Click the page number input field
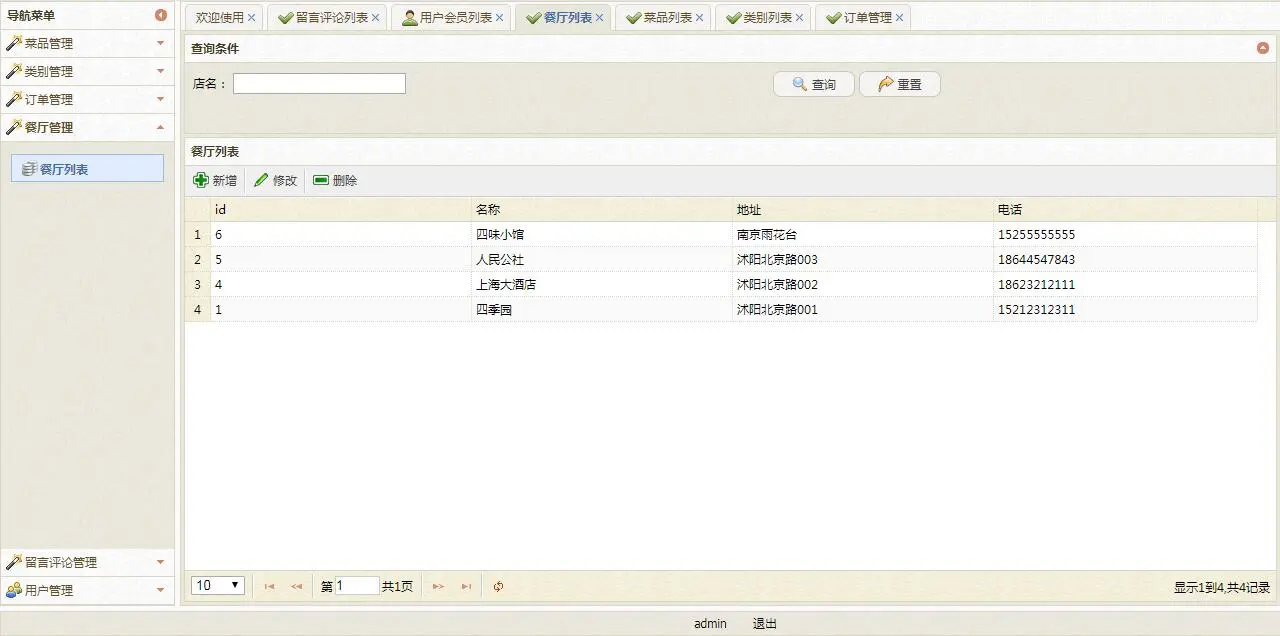The height and width of the screenshot is (636, 1280). click(357, 586)
